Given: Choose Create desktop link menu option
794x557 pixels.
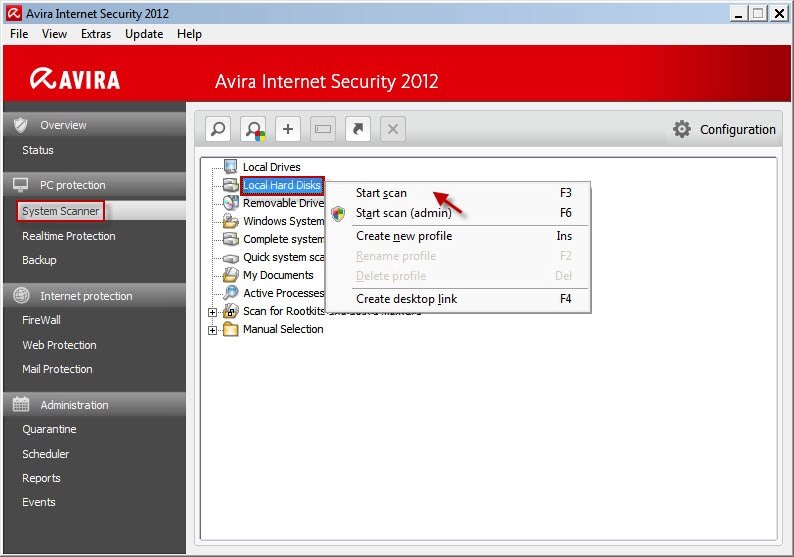Looking at the screenshot, I should 406,299.
